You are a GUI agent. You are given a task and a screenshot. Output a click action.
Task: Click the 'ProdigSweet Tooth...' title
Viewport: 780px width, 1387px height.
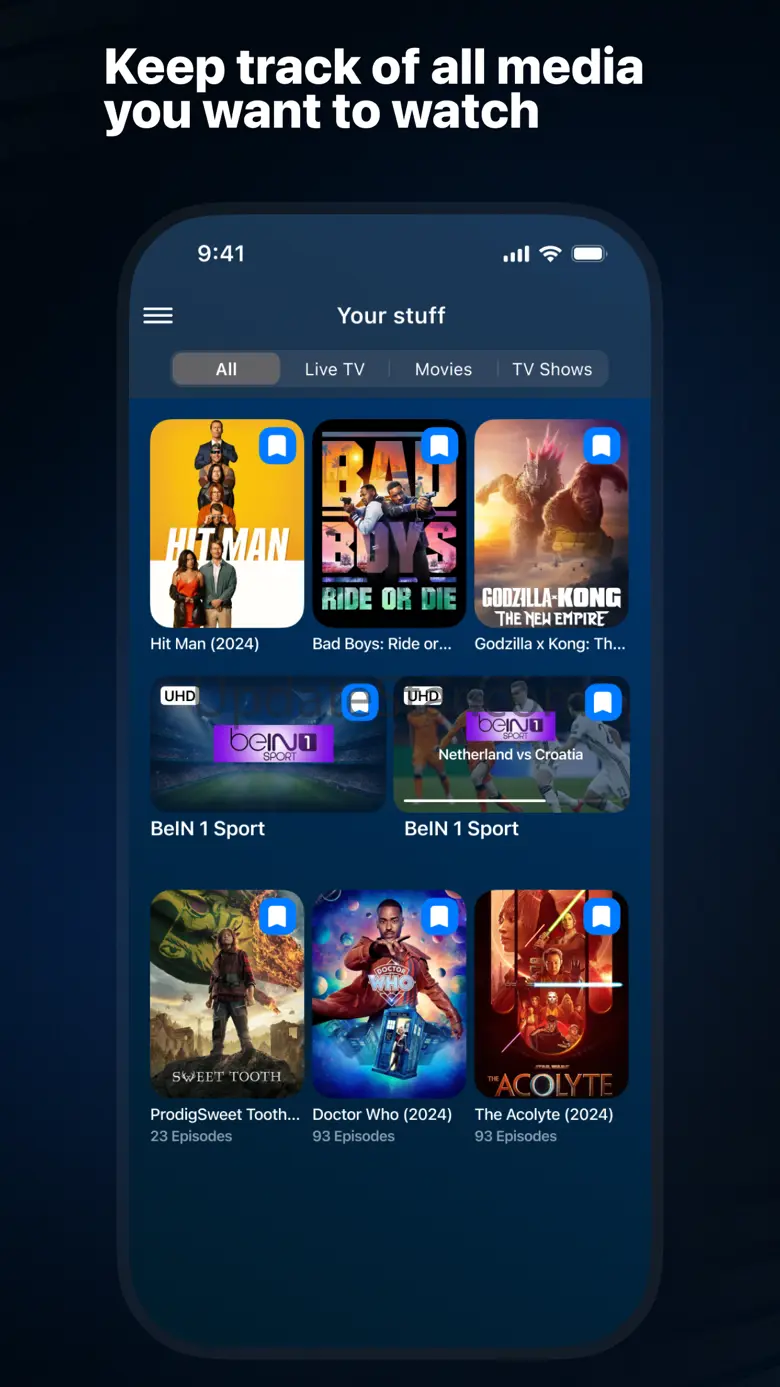click(225, 1114)
